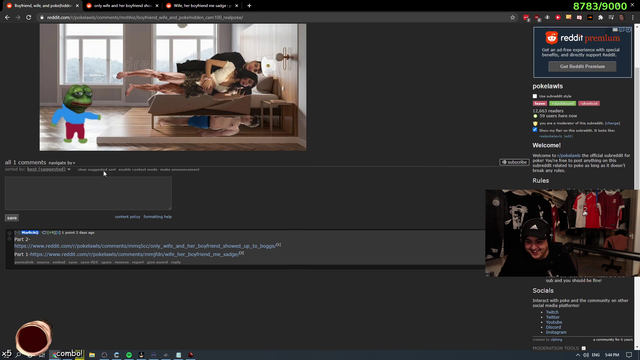
Task: Open MarficbQ's user profile link
Action: point(30,233)
